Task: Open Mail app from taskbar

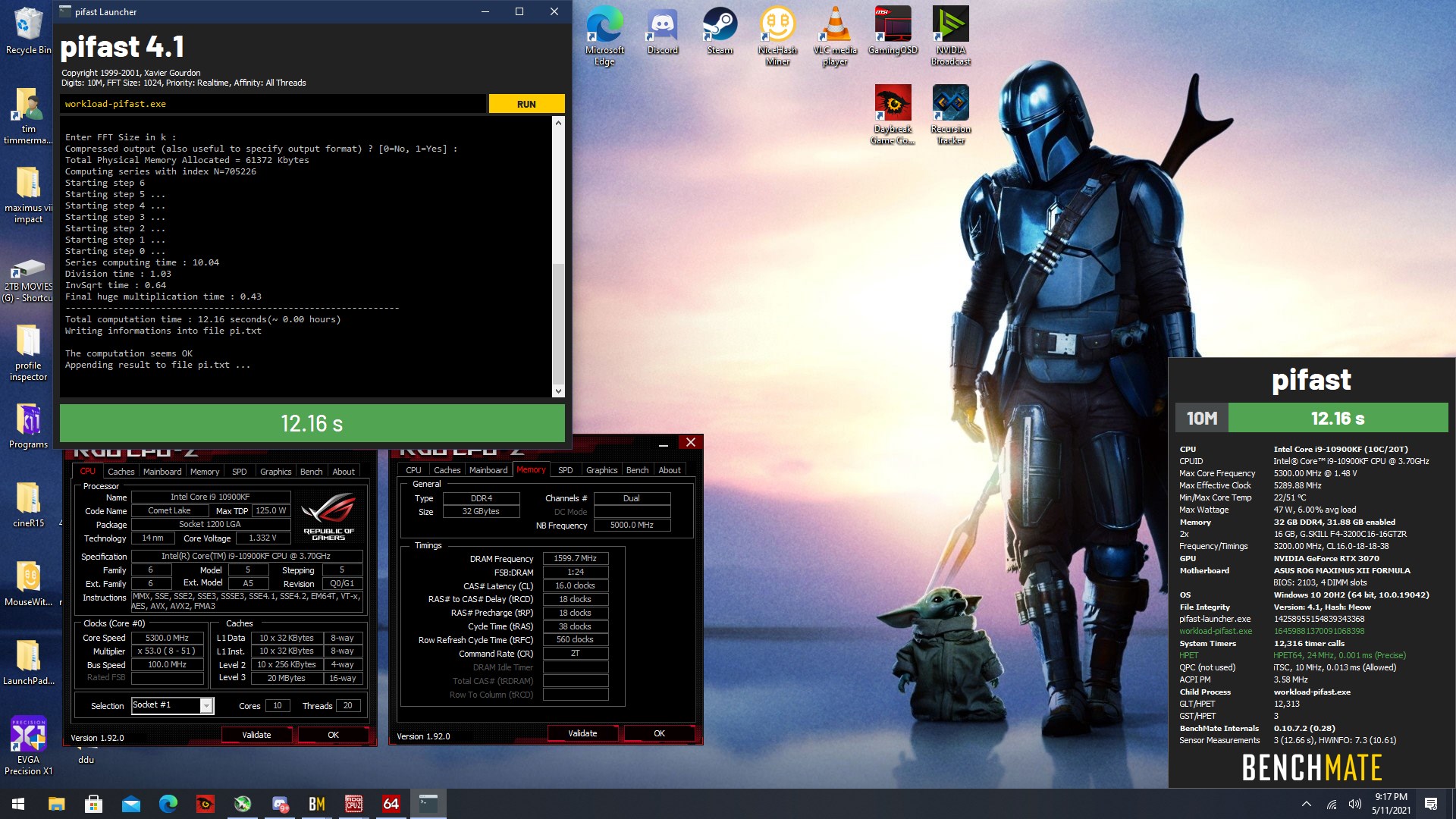Action: point(130,804)
